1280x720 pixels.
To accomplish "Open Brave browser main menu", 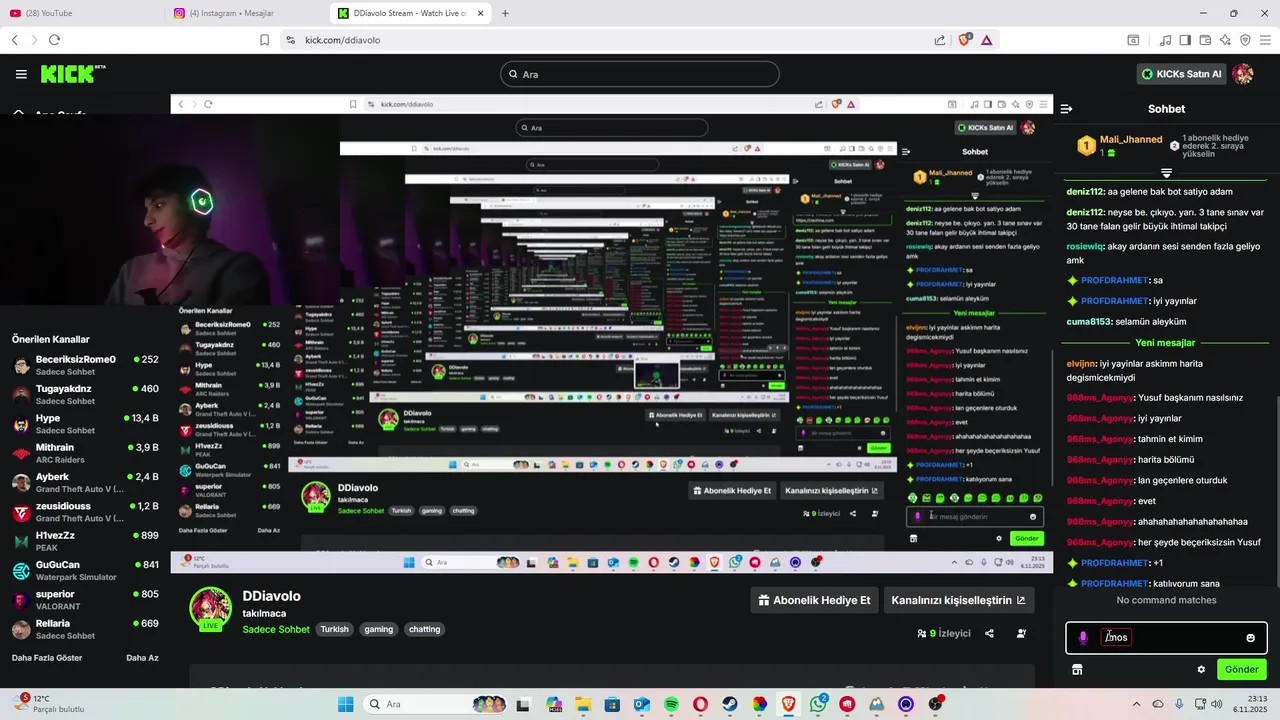I will click(1265, 40).
